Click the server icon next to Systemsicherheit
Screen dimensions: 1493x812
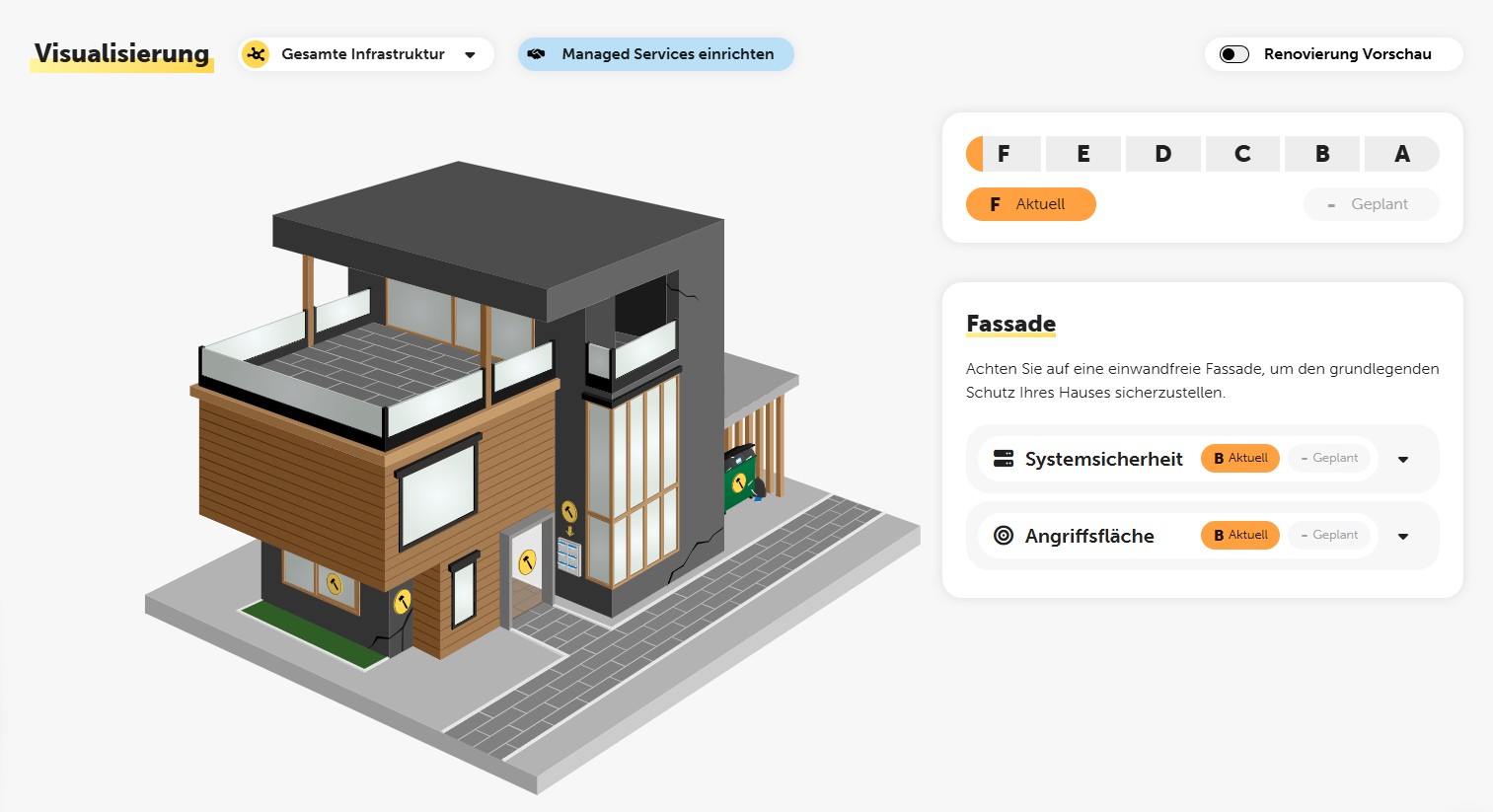point(1005,458)
